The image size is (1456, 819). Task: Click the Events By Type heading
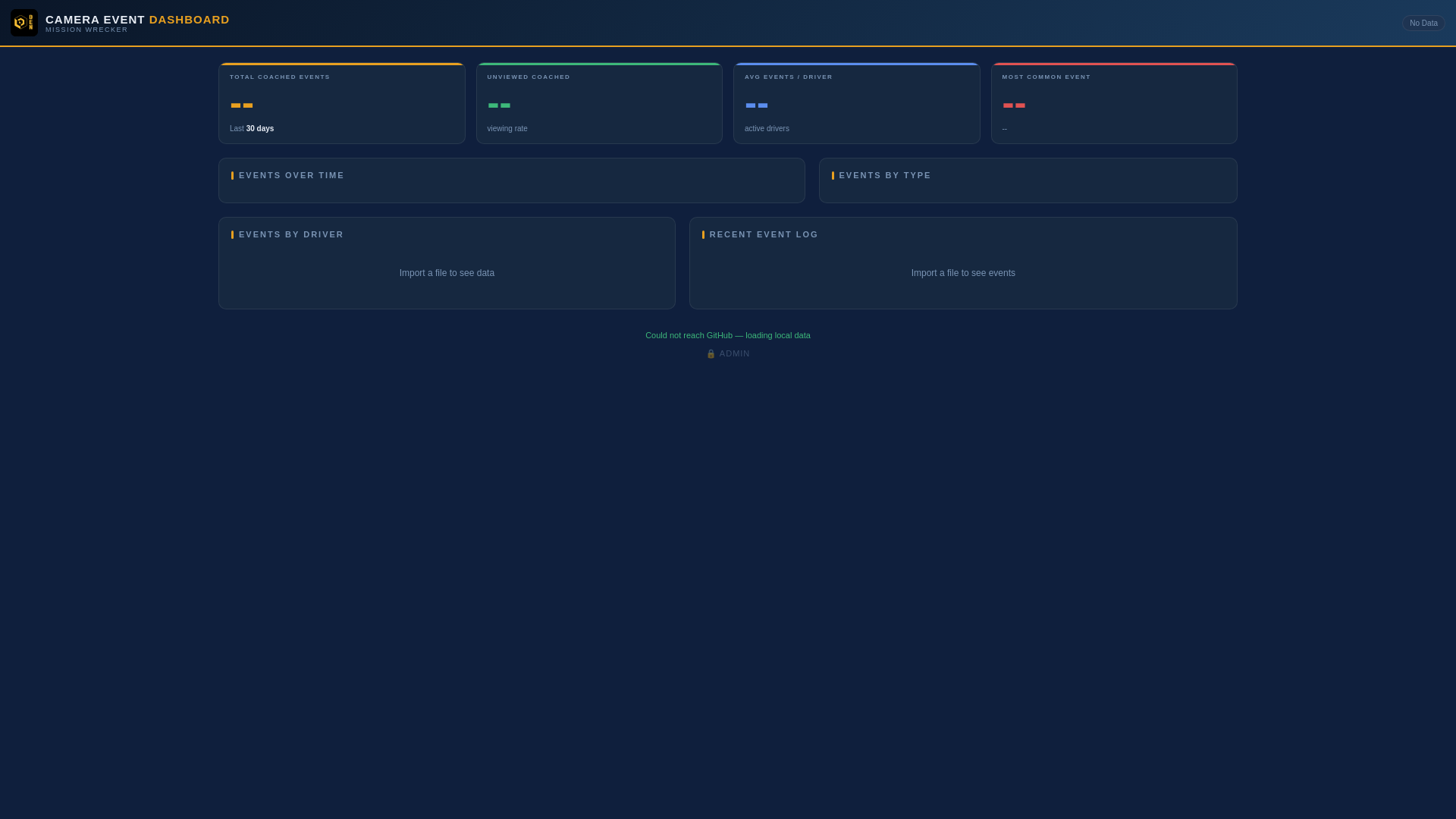click(x=885, y=176)
